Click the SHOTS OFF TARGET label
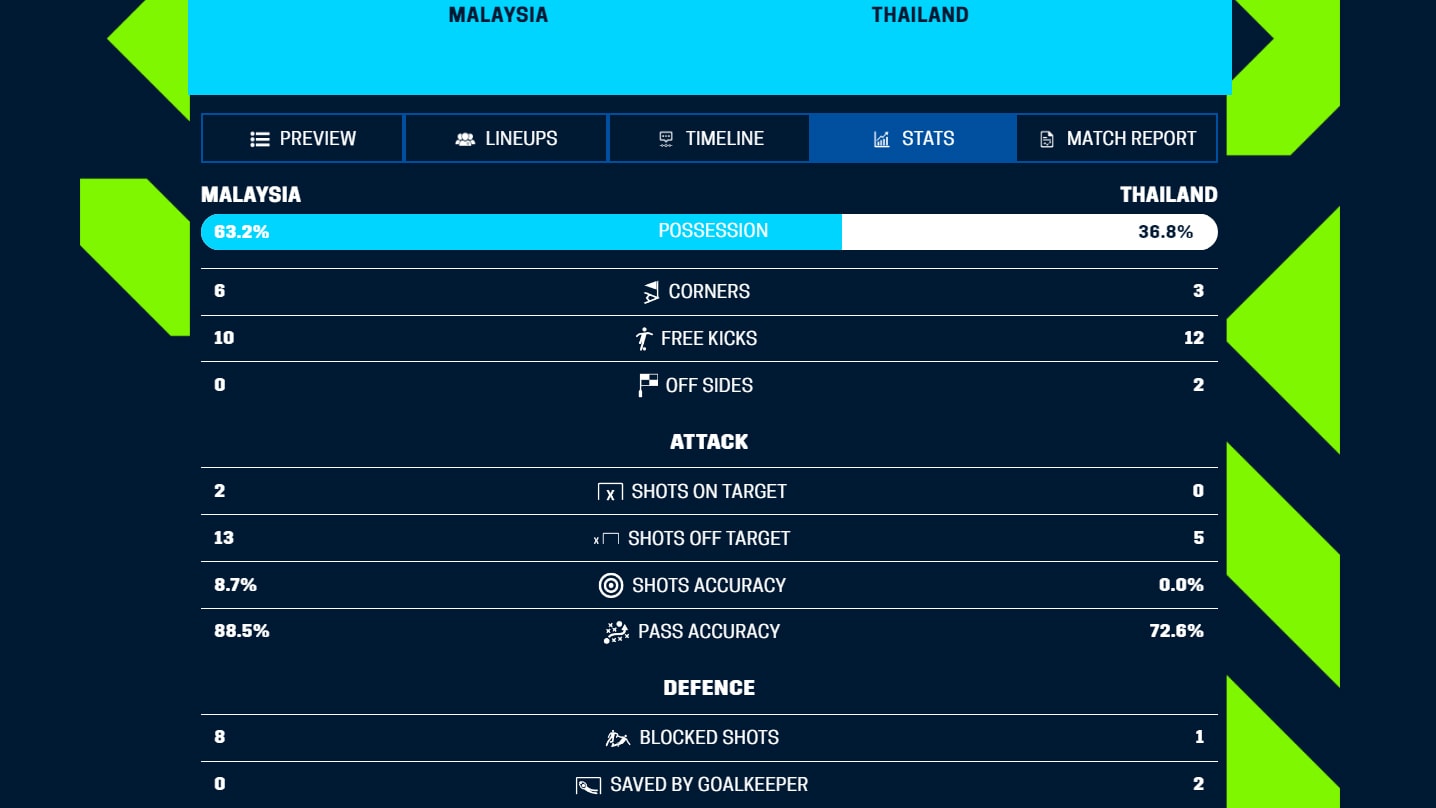The height and width of the screenshot is (808, 1436). [709, 538]
